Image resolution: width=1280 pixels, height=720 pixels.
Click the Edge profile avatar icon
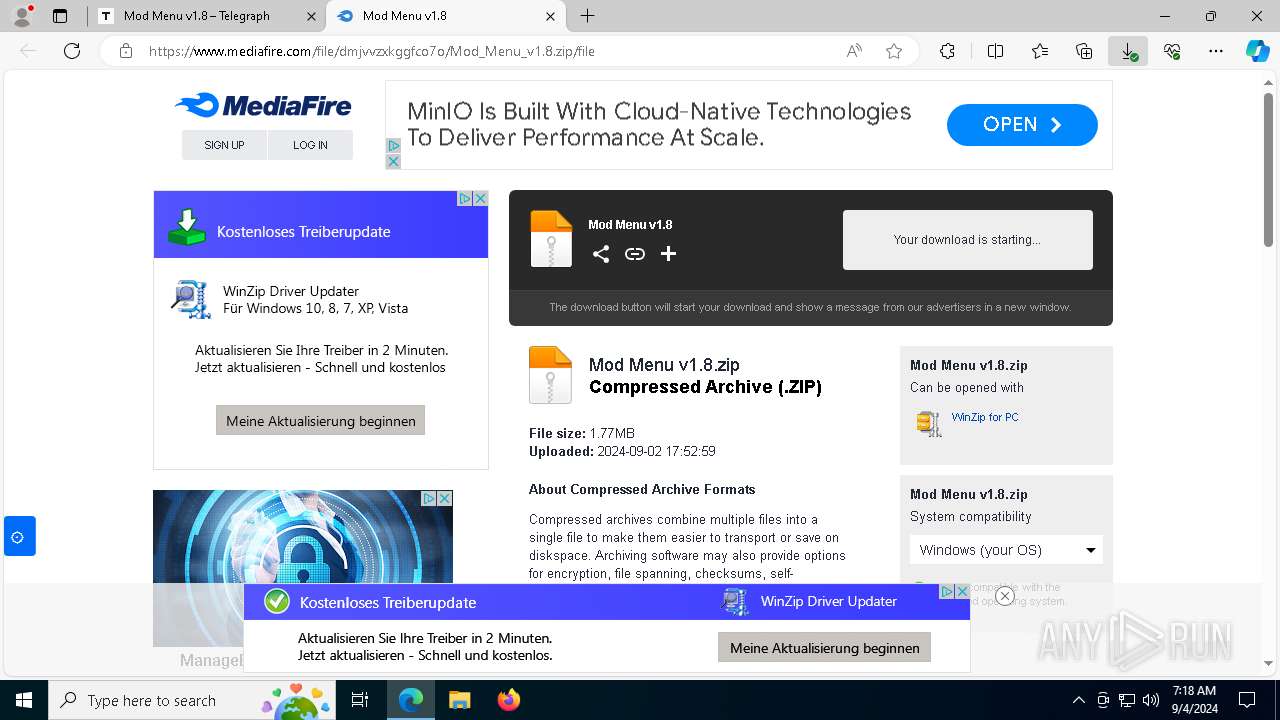coord(22,16)
